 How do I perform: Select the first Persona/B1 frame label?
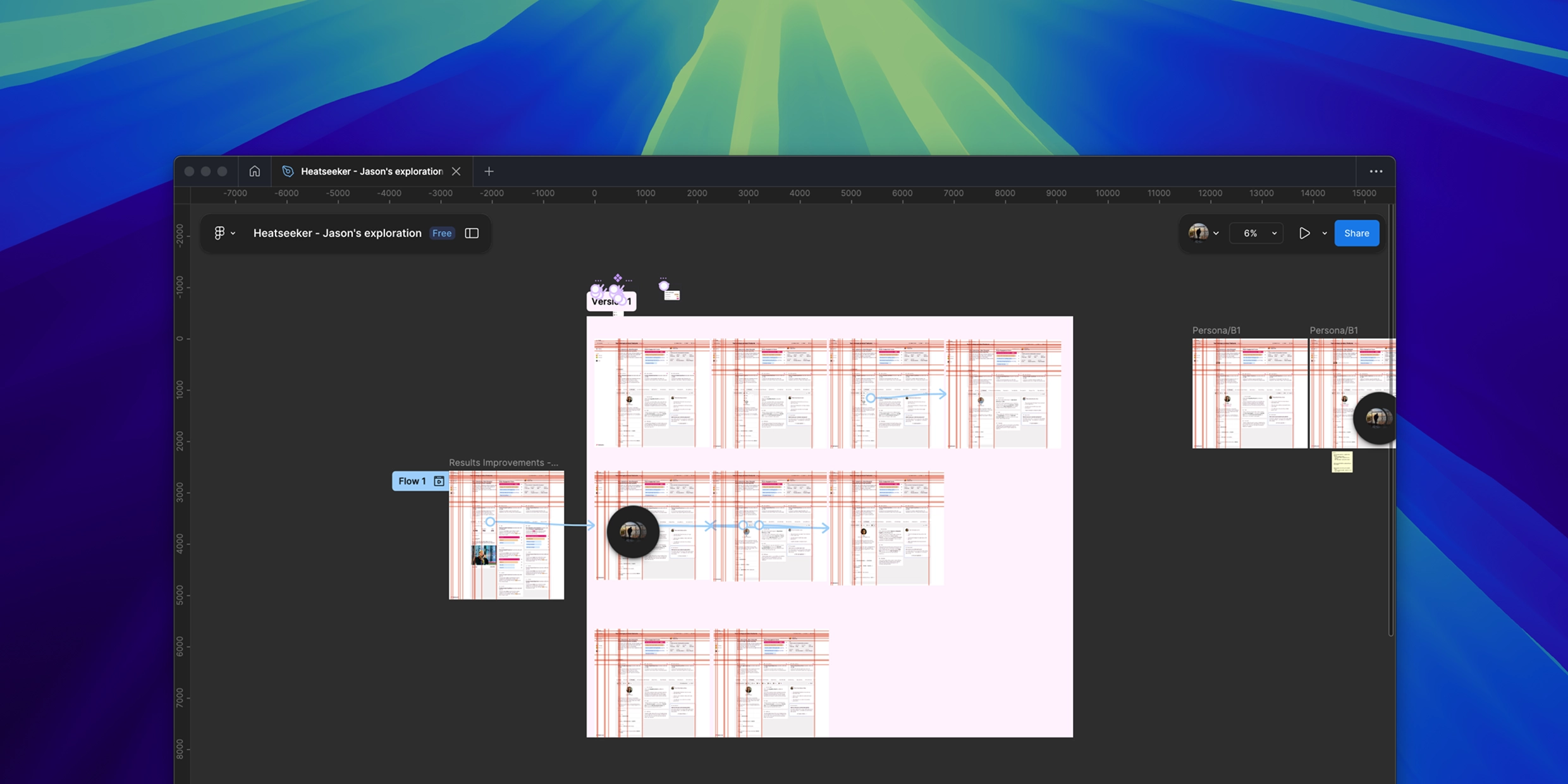click(x=1216, y=330)
